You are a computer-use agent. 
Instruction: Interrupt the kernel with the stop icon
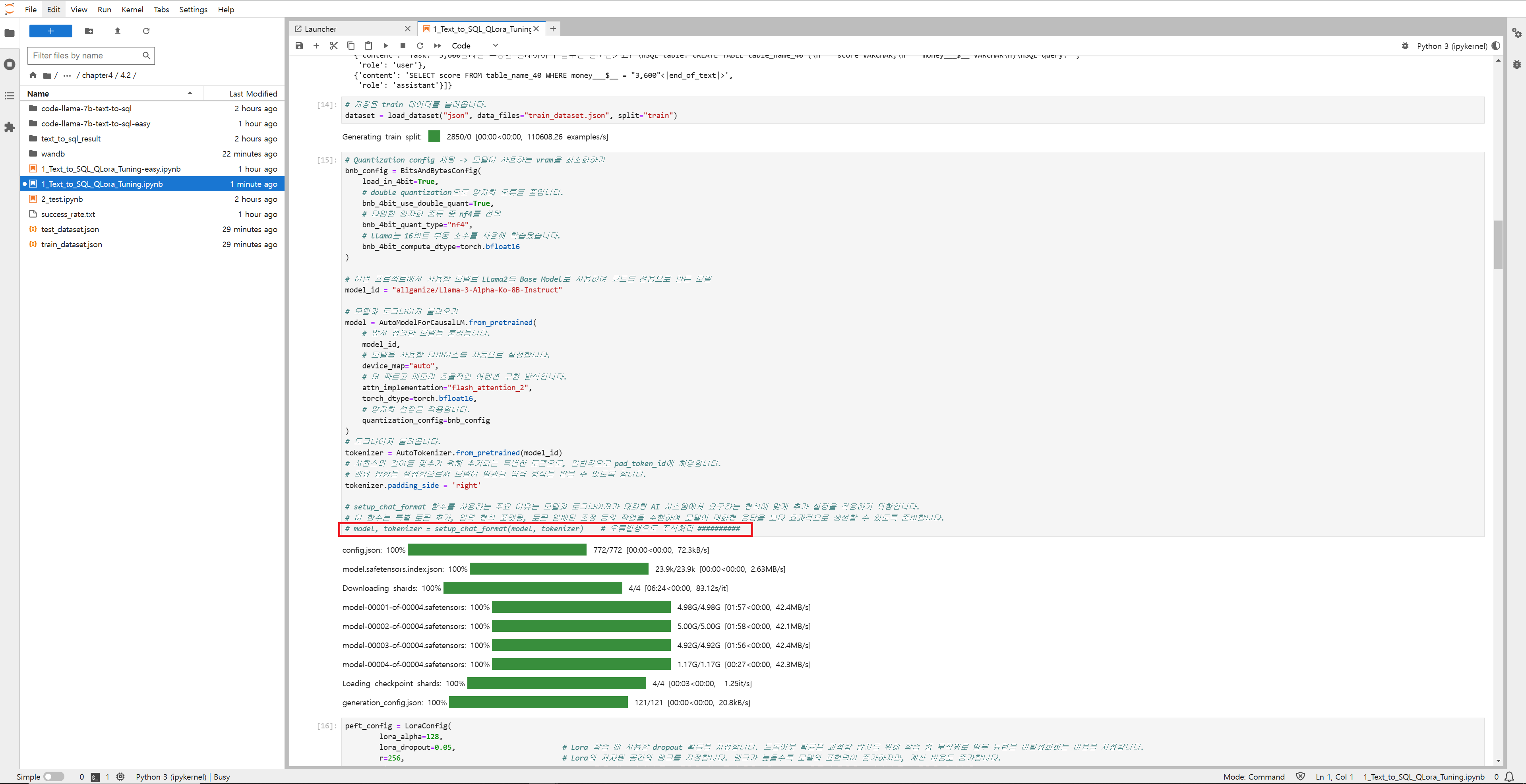tap(403, 46)
